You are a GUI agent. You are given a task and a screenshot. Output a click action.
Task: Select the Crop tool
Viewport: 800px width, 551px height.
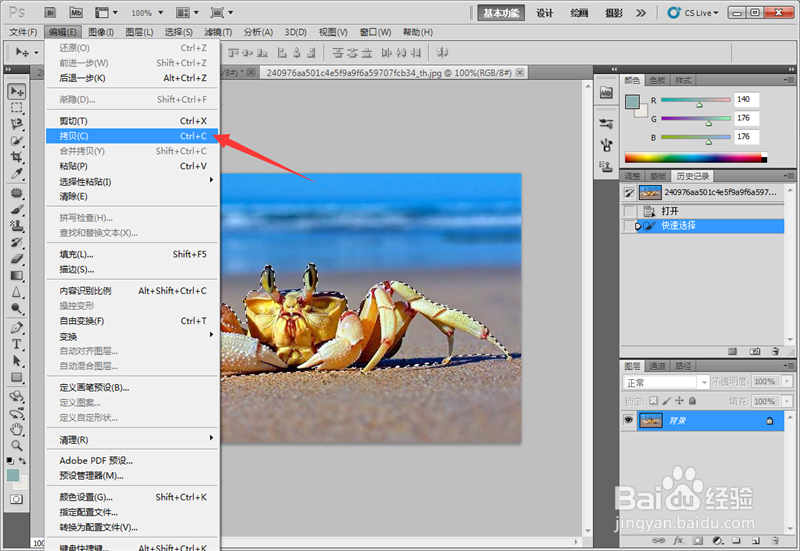17,157
